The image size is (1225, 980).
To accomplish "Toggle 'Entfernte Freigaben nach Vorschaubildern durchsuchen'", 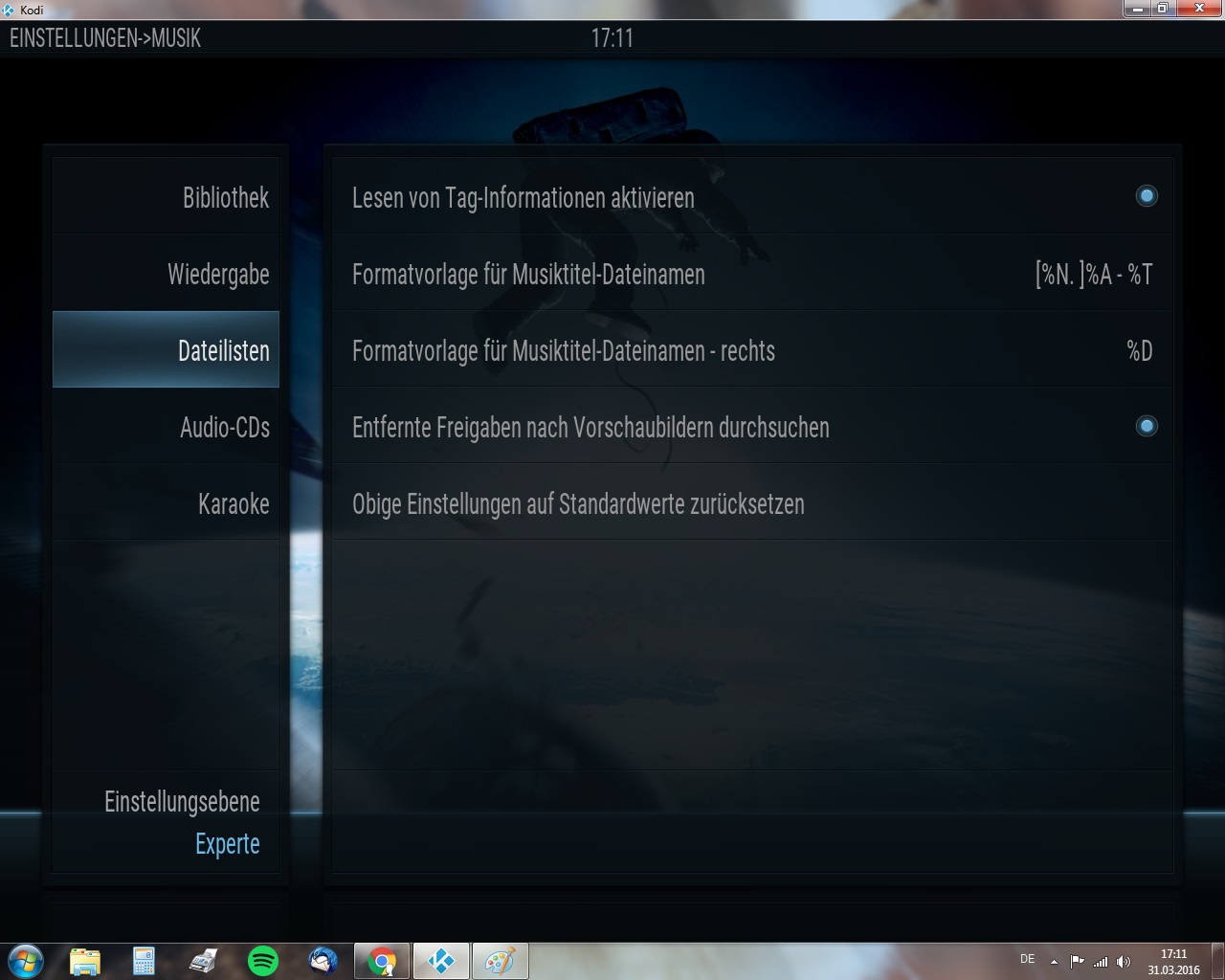I will point(1146,426).
